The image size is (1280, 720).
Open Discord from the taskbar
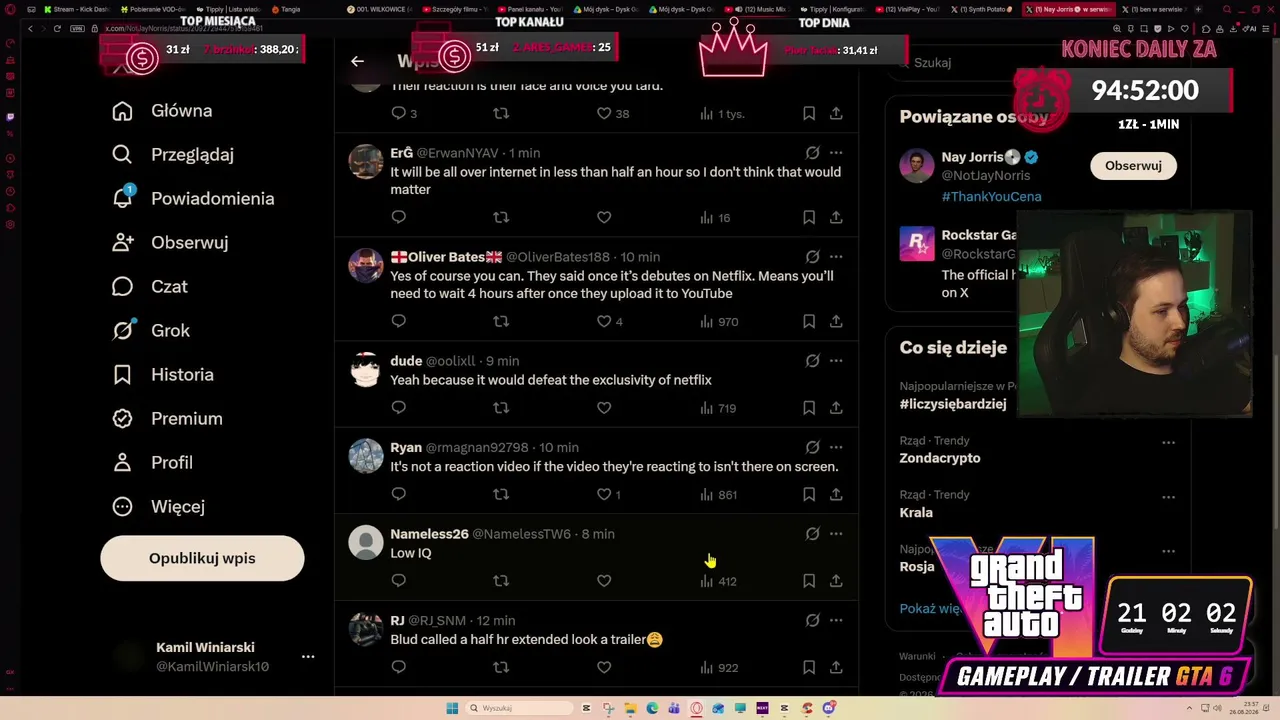tap(829, 708)
